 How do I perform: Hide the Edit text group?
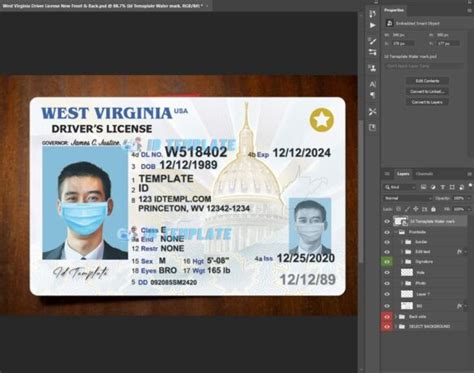[x=387, y=252]
